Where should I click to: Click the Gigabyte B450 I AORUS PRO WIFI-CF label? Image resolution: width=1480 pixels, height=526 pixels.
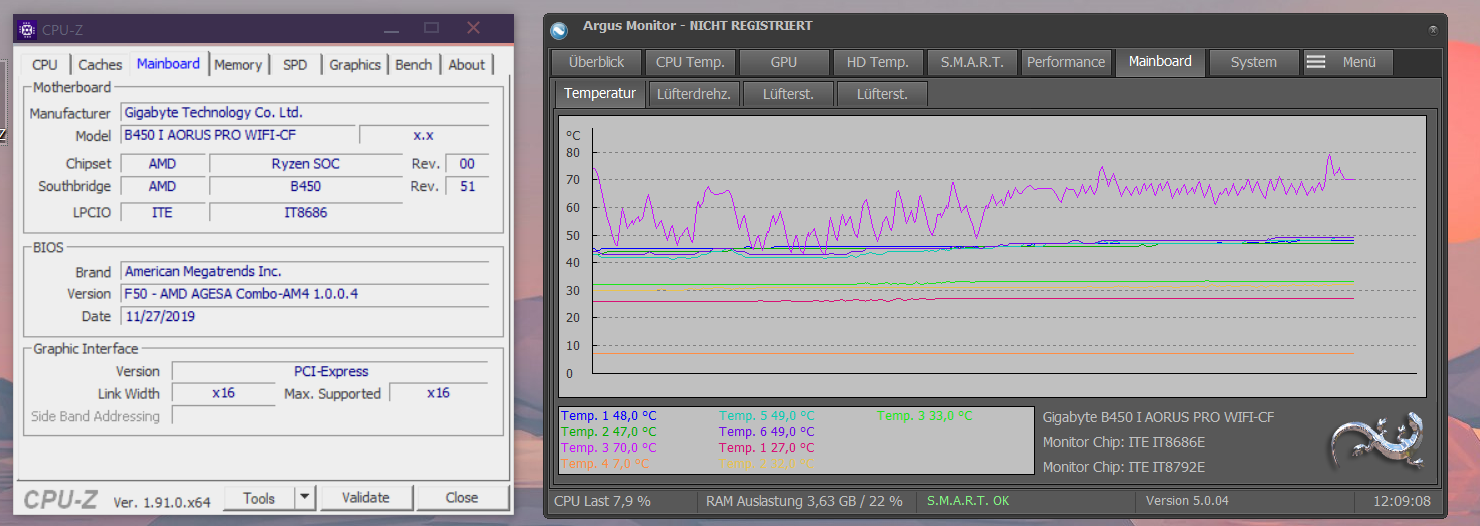coord(1158,417)
